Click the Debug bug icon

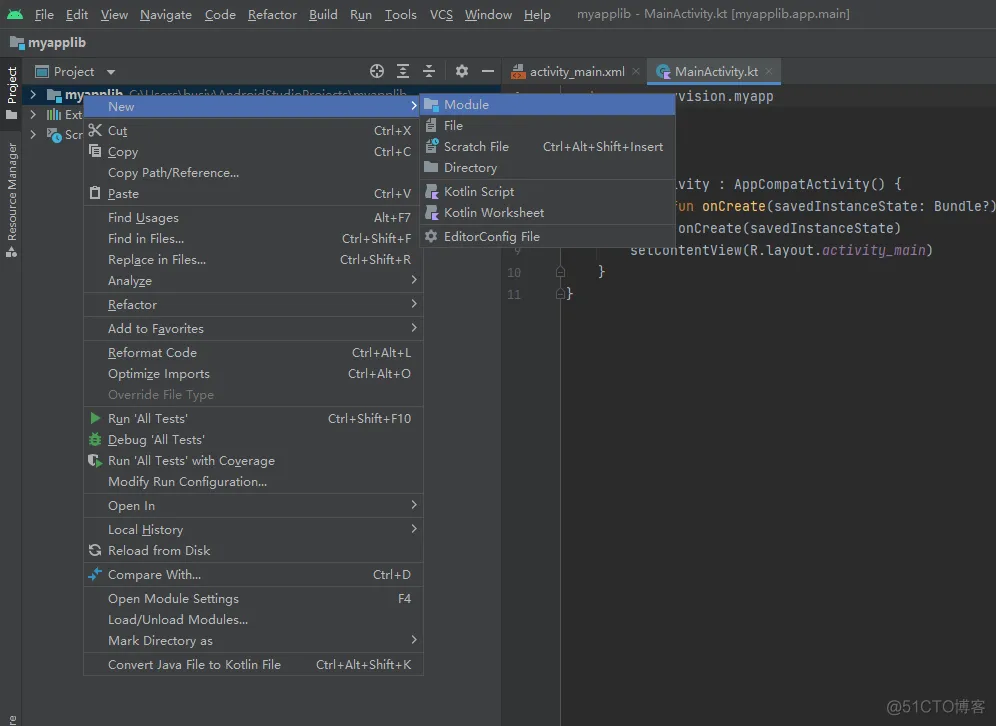[x=95, y=439]
